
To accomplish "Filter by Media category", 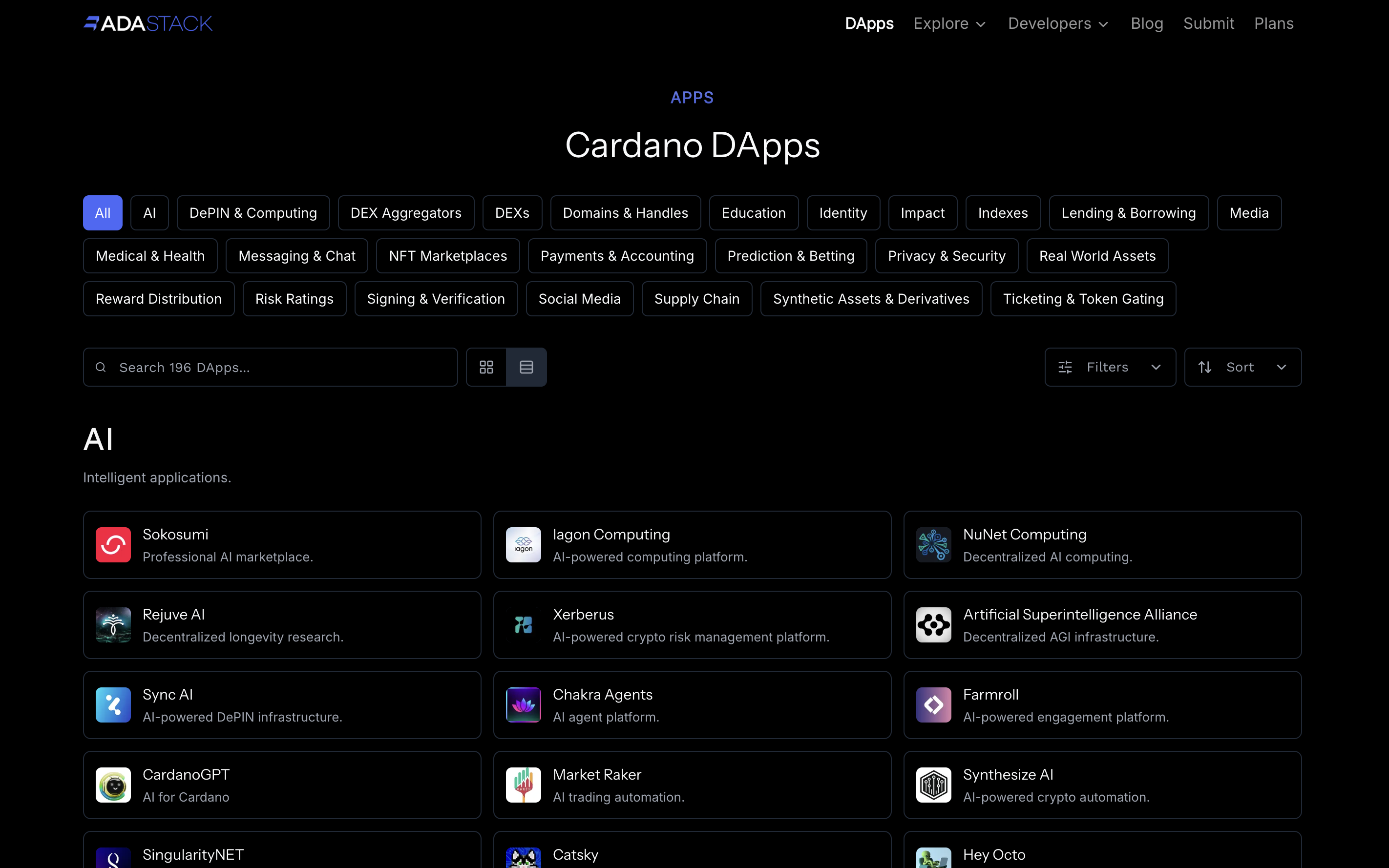I will 1249,213.
